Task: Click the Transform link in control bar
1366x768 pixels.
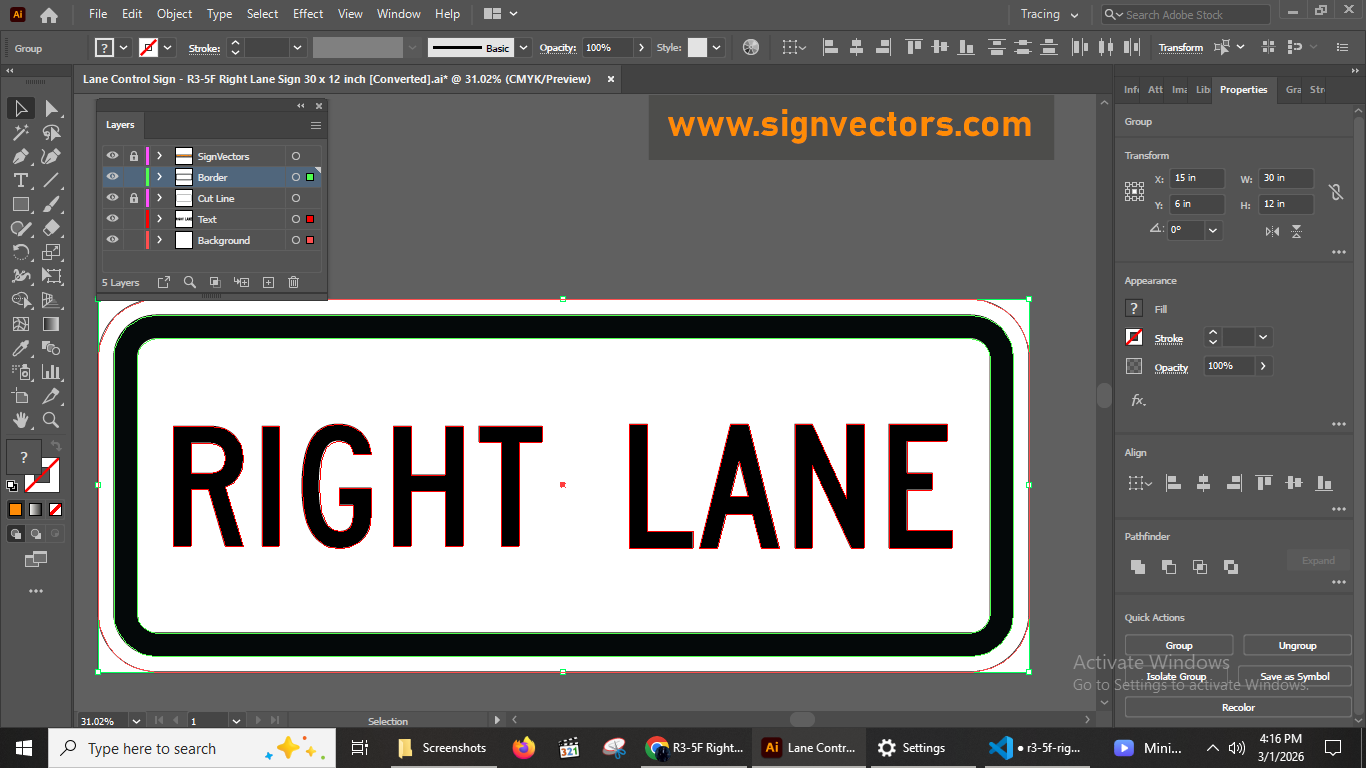Action: tap(1181, 47)
